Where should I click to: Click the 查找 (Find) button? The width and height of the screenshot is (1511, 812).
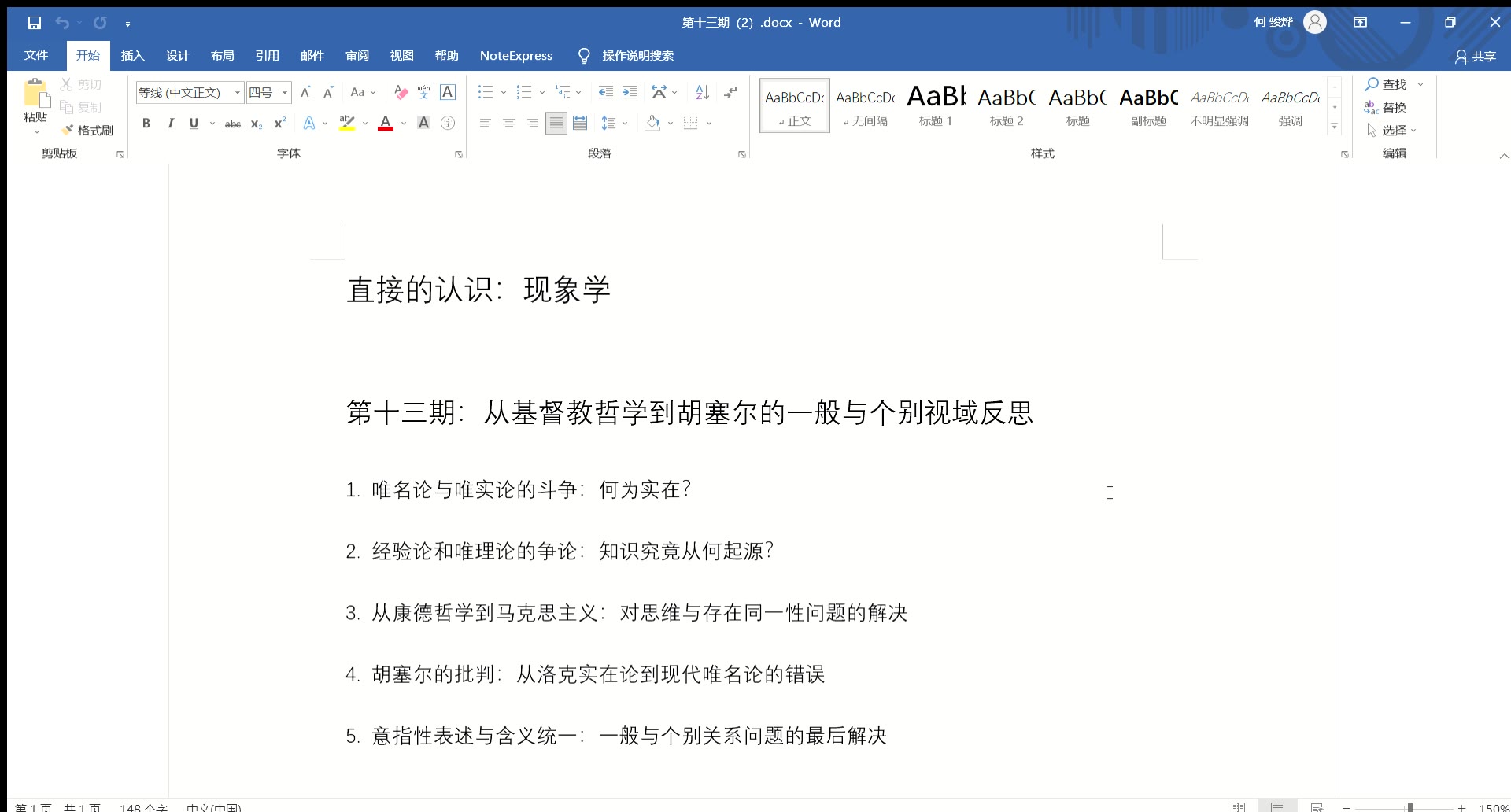click(x=1387, y=84)
